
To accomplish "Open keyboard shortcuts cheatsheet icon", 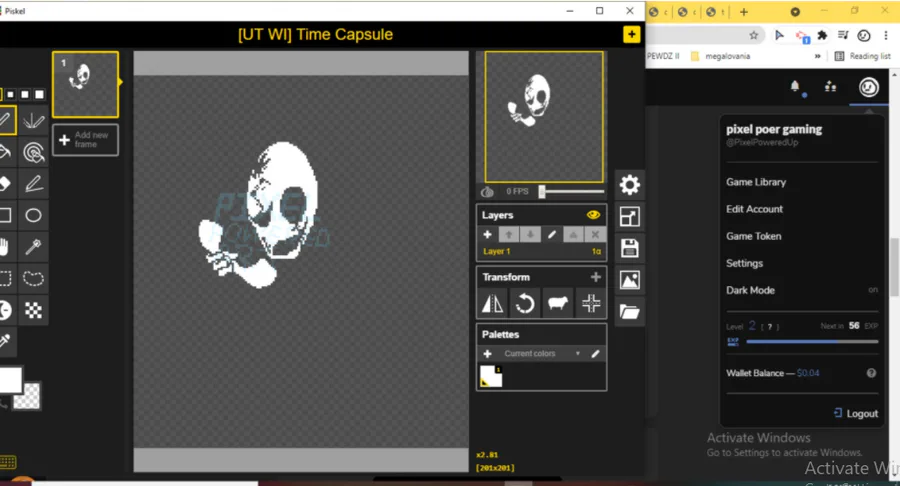I will click(x=8, y=461).
